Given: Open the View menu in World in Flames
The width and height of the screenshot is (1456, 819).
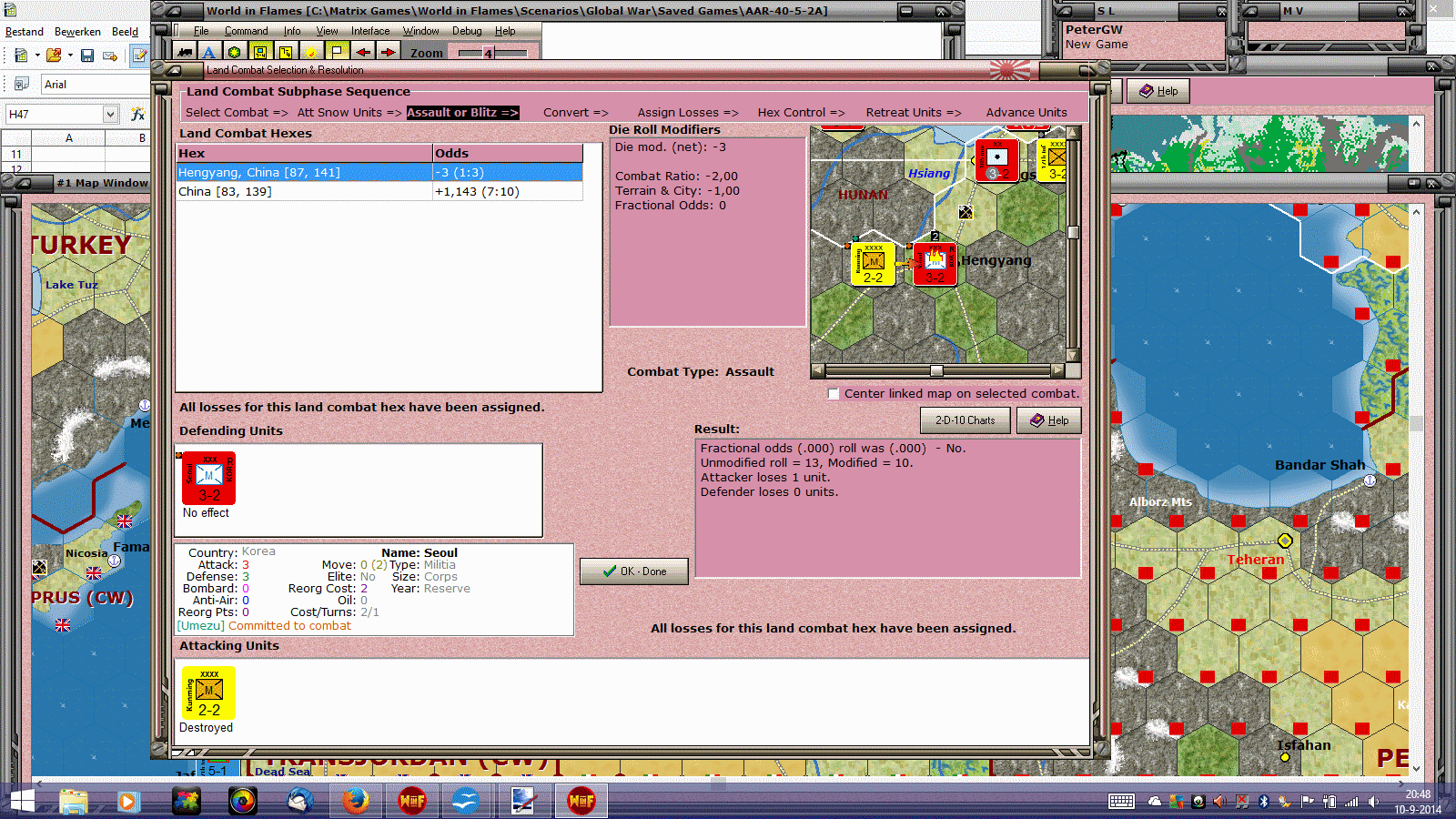Looking at the screenshot, I should tap(327, 31).
